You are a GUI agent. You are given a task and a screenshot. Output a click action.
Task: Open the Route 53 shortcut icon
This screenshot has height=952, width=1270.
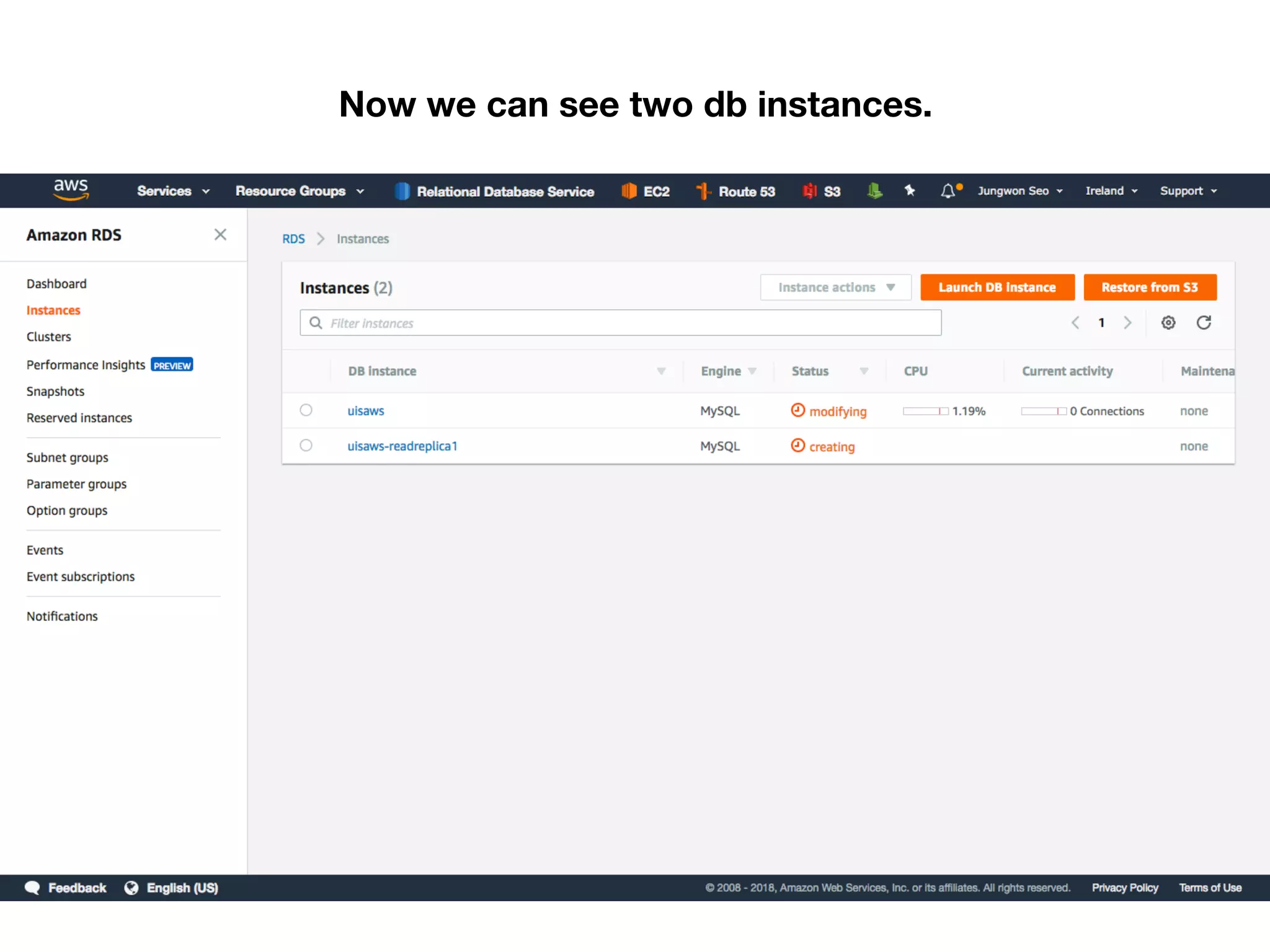point(703,191)
